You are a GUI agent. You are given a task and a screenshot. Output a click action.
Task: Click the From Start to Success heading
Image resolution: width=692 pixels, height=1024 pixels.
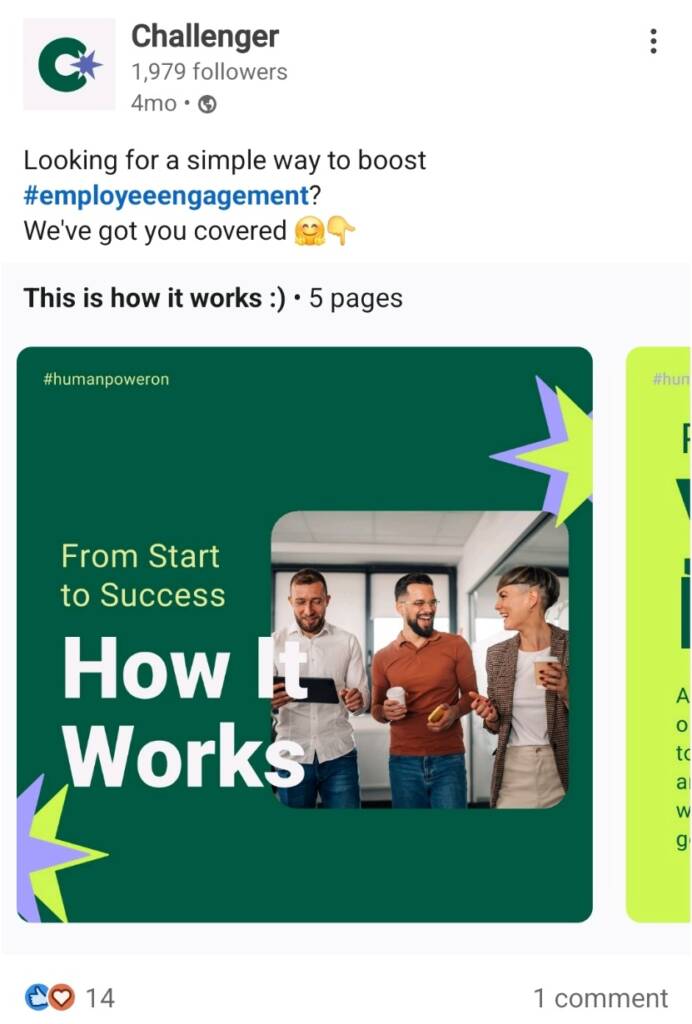tap(142, 575)
